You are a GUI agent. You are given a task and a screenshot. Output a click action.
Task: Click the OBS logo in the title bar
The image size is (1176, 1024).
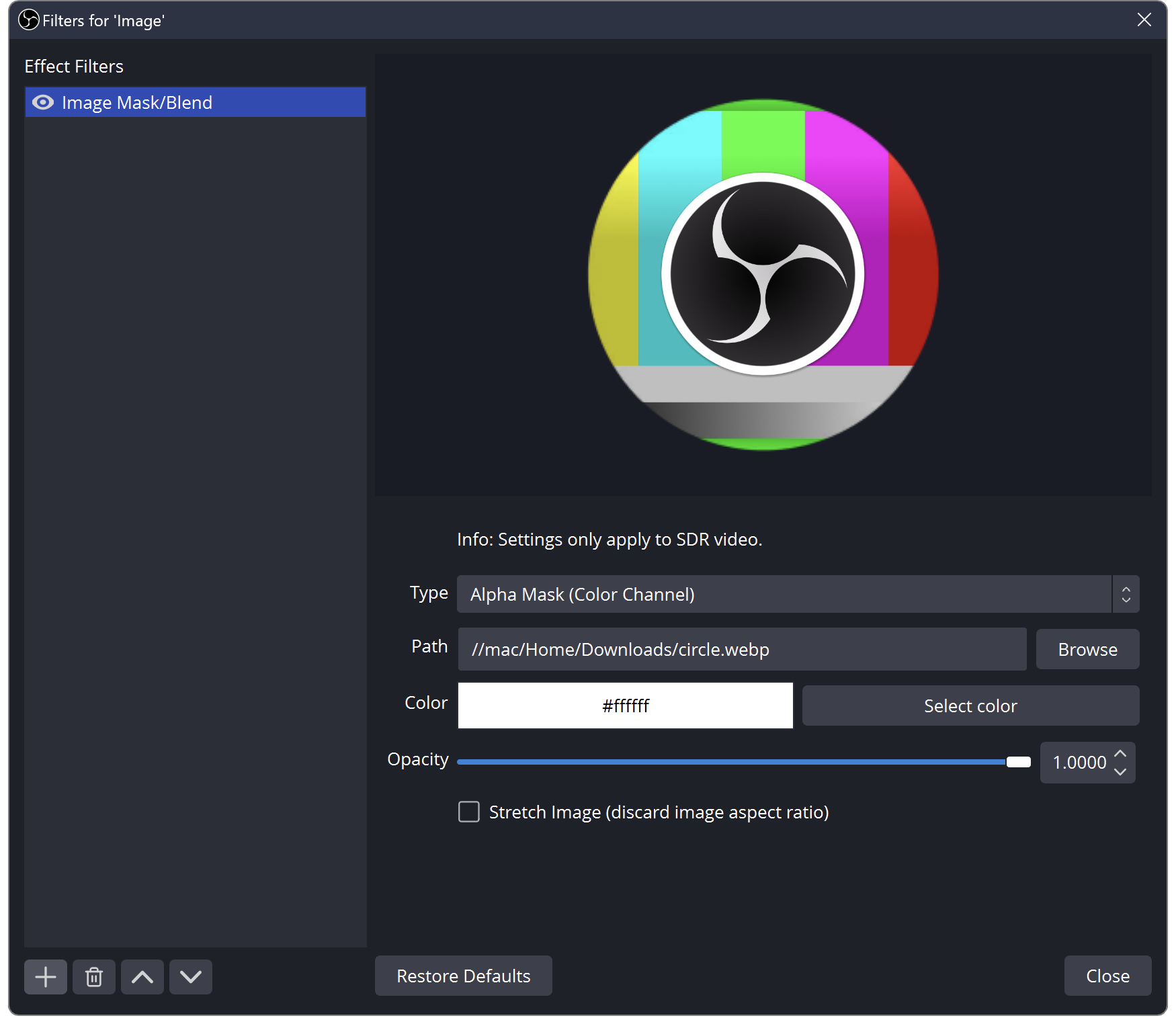click(28, 19)
